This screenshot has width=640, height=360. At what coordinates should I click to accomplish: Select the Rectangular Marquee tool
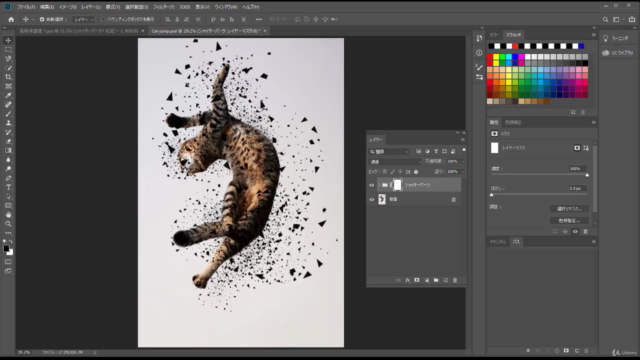[x=8, y=49]
